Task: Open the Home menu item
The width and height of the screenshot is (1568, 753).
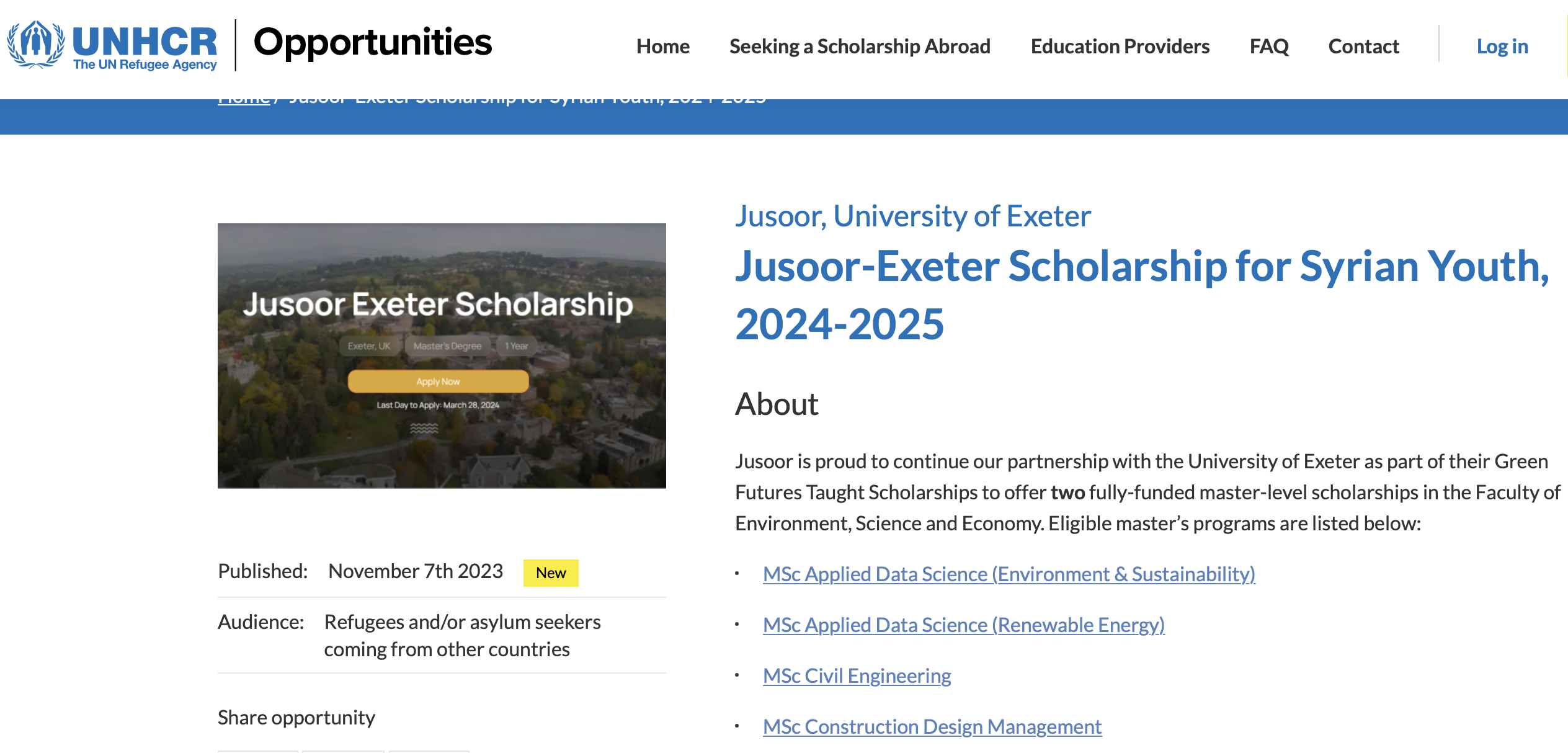Action: click(x=662, y=46)
